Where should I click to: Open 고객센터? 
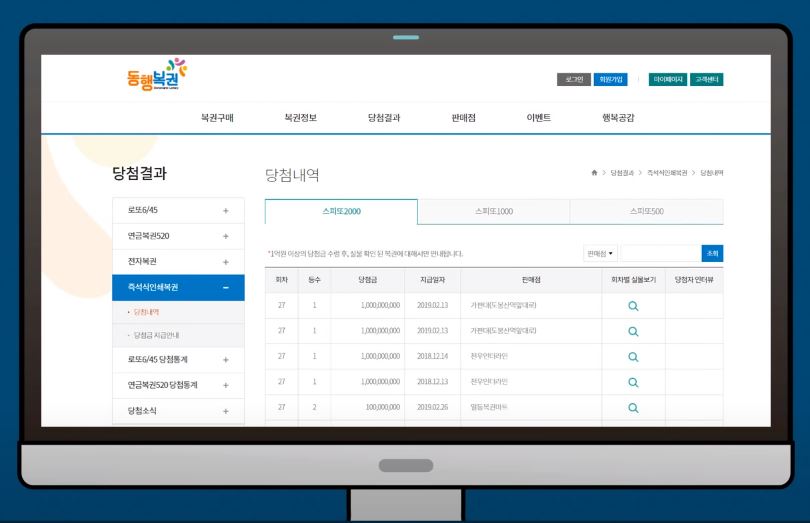[x=707, y=79]
